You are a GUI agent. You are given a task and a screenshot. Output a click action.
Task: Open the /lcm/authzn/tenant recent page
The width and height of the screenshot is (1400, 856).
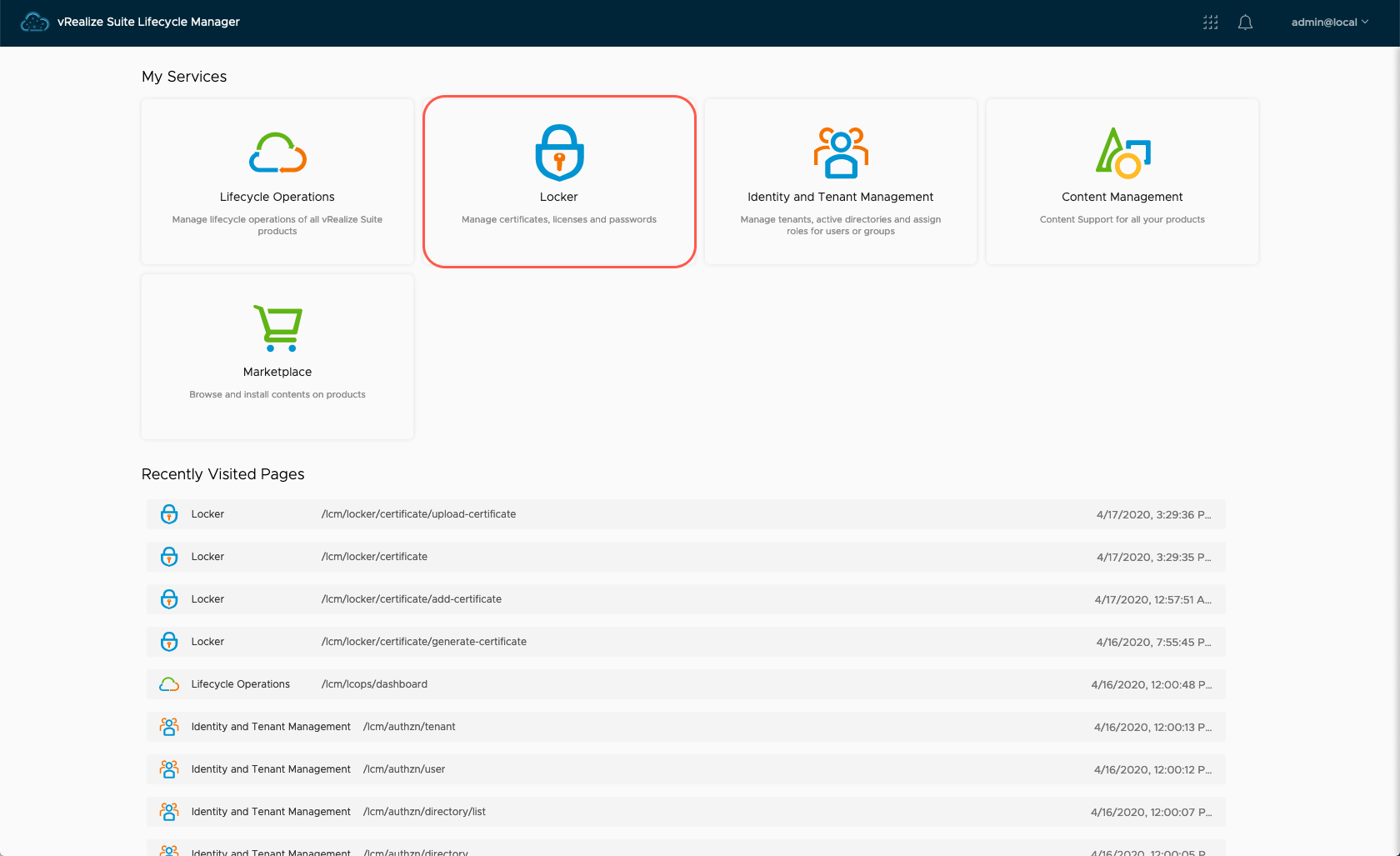[409, 727]
